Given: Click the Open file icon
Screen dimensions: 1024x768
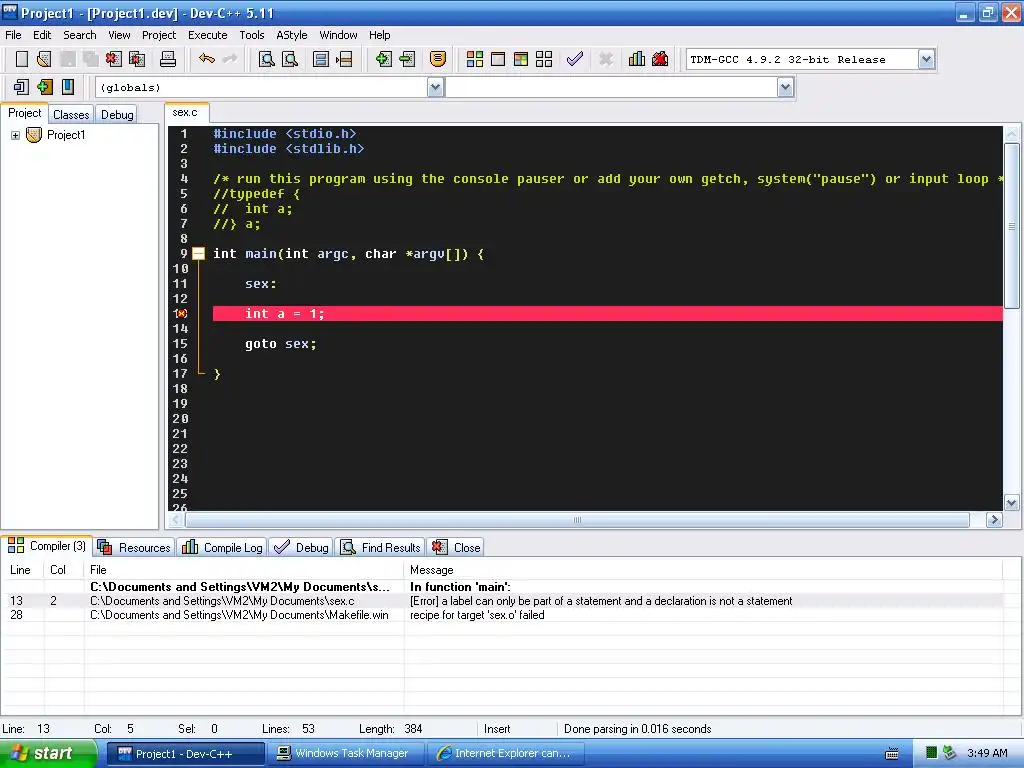Looking at the screenshot, I should point(44,59).
